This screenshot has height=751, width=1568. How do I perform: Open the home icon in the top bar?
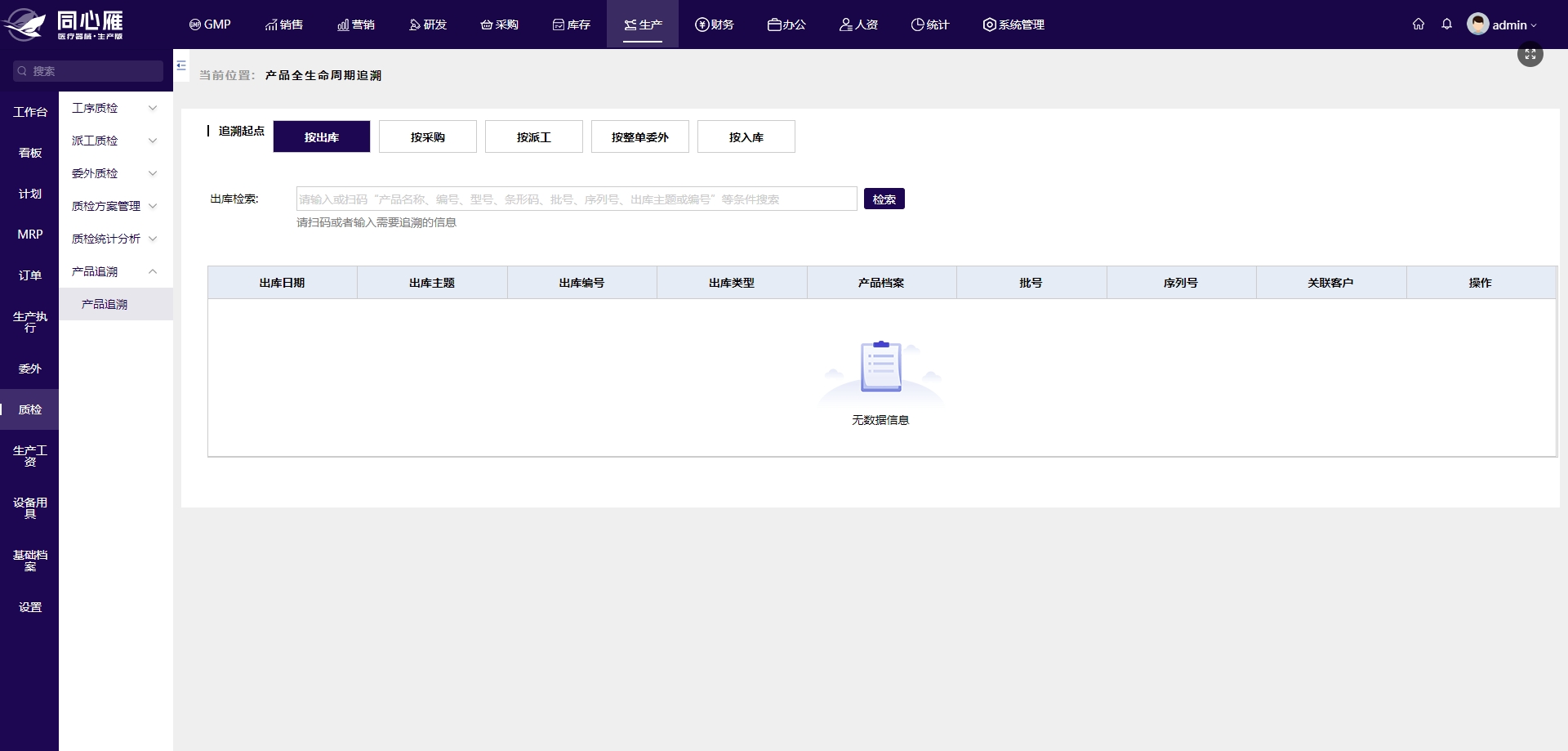pyautogui.click(x=1419, y=25)
